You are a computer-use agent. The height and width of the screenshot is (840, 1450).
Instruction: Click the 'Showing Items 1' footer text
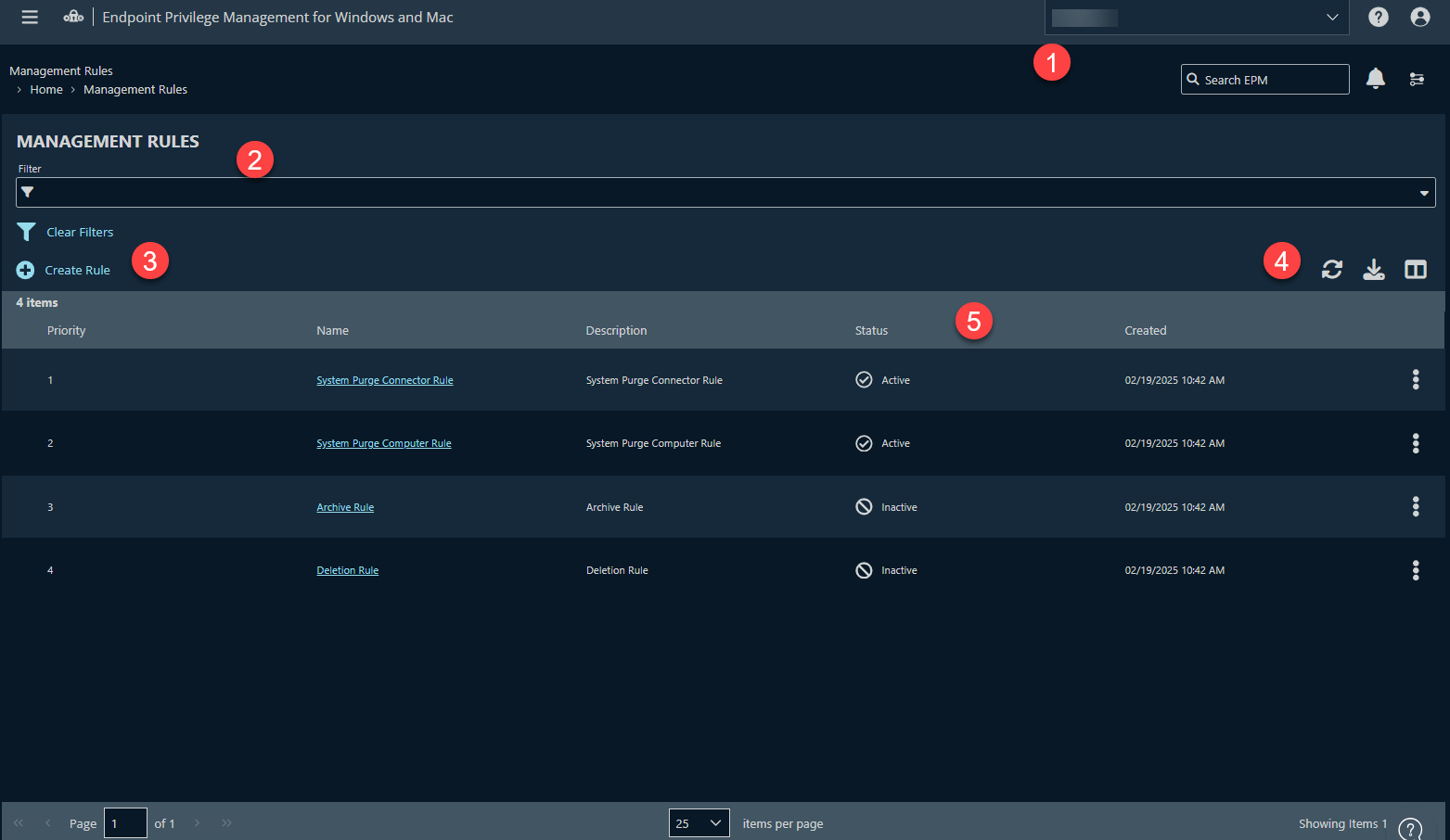(1342, 823)
